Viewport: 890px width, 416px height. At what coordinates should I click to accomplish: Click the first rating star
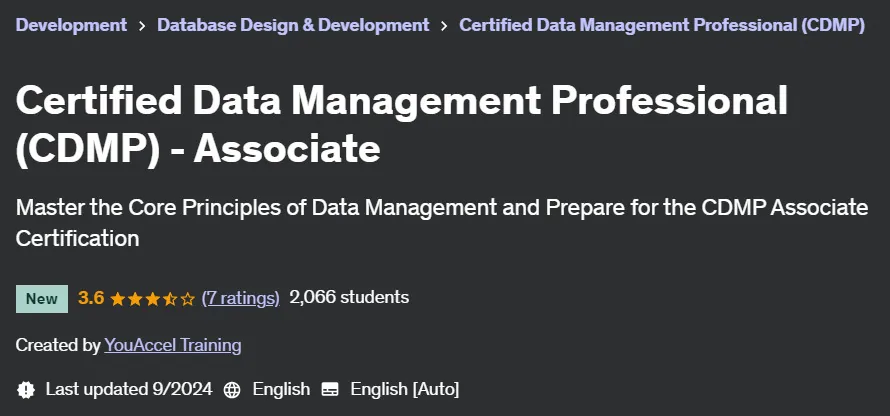[117, 299]
